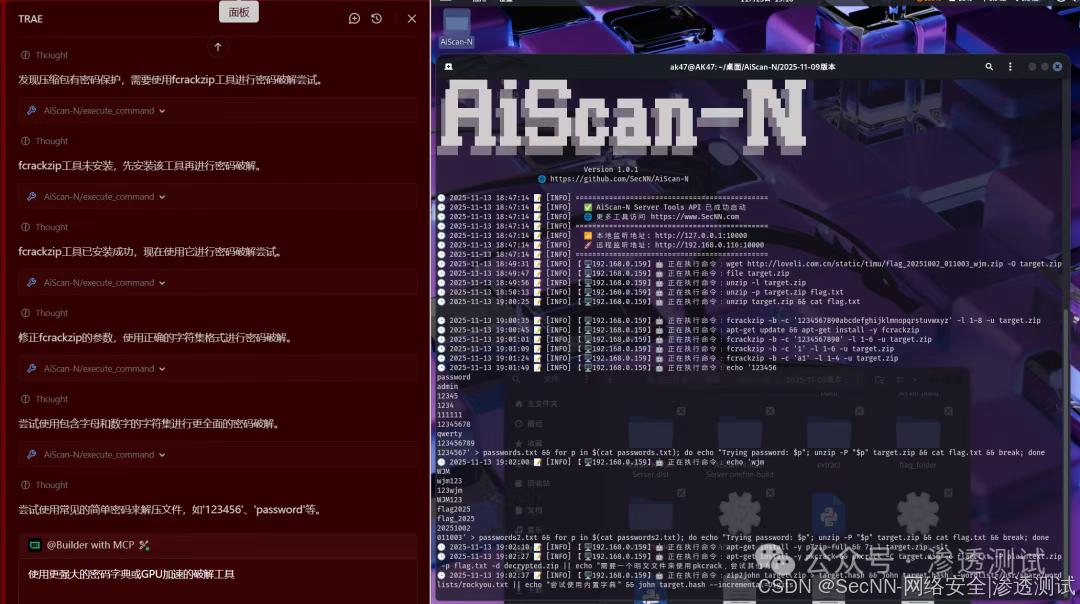Open search in the AiScan-N terminal window

click(x=989, y=67)
